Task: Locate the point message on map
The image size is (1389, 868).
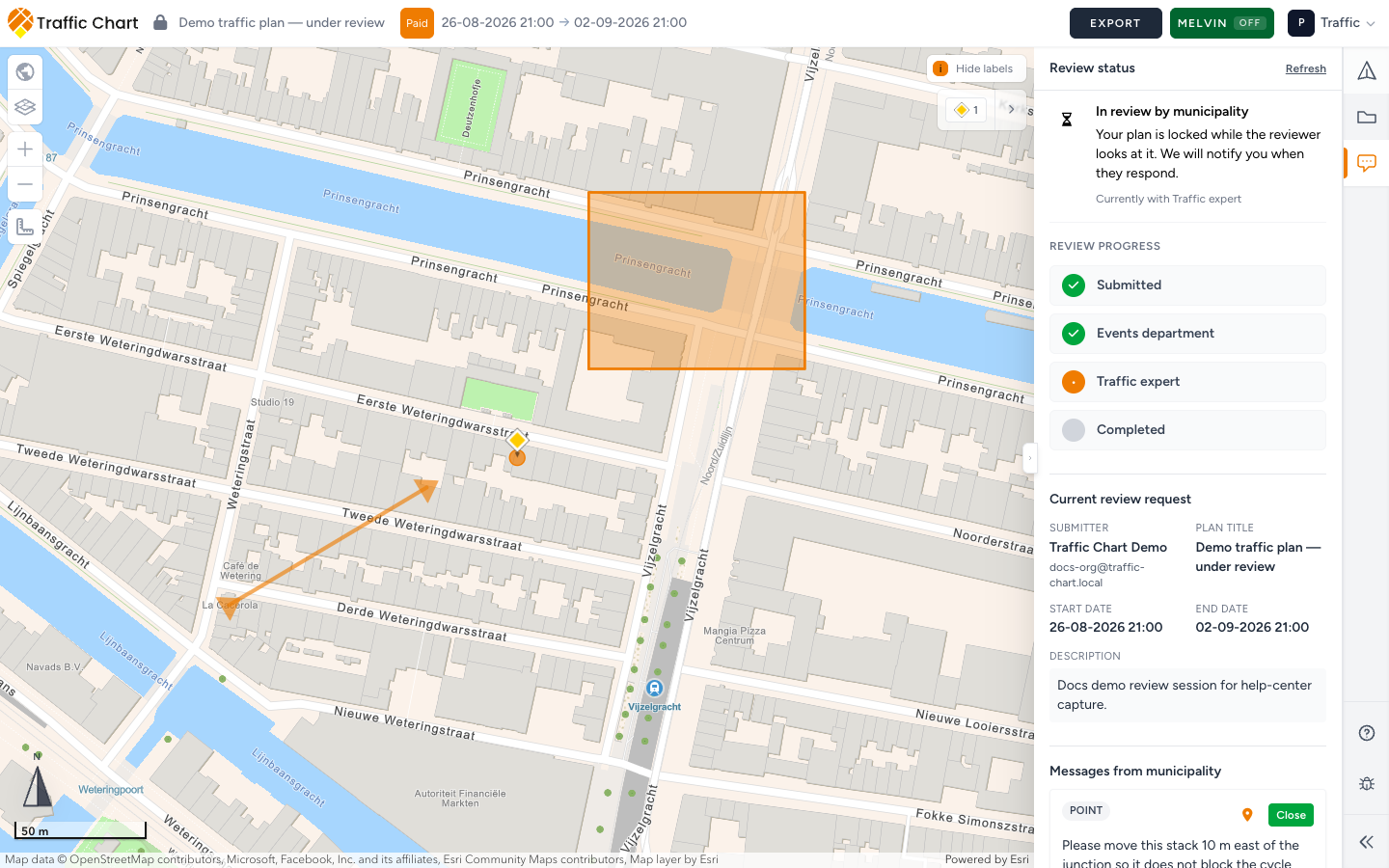Action: point(1247,815)
